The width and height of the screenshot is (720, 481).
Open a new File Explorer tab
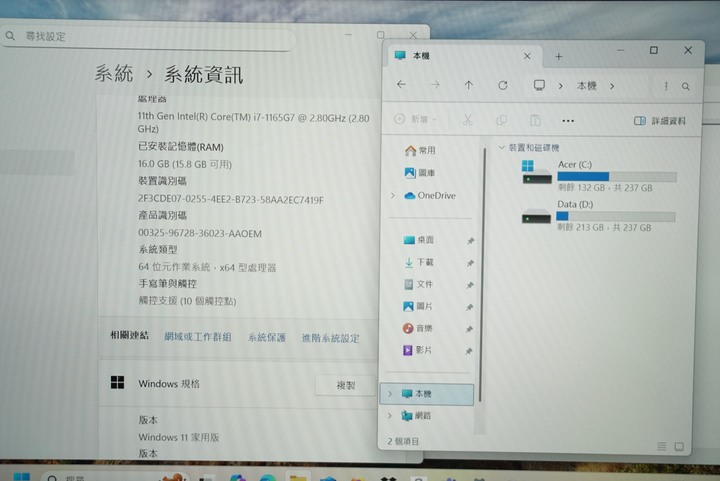[558, 56]
